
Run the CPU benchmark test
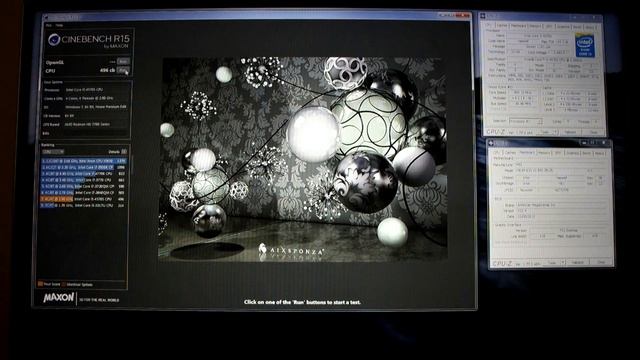[123, 70]
